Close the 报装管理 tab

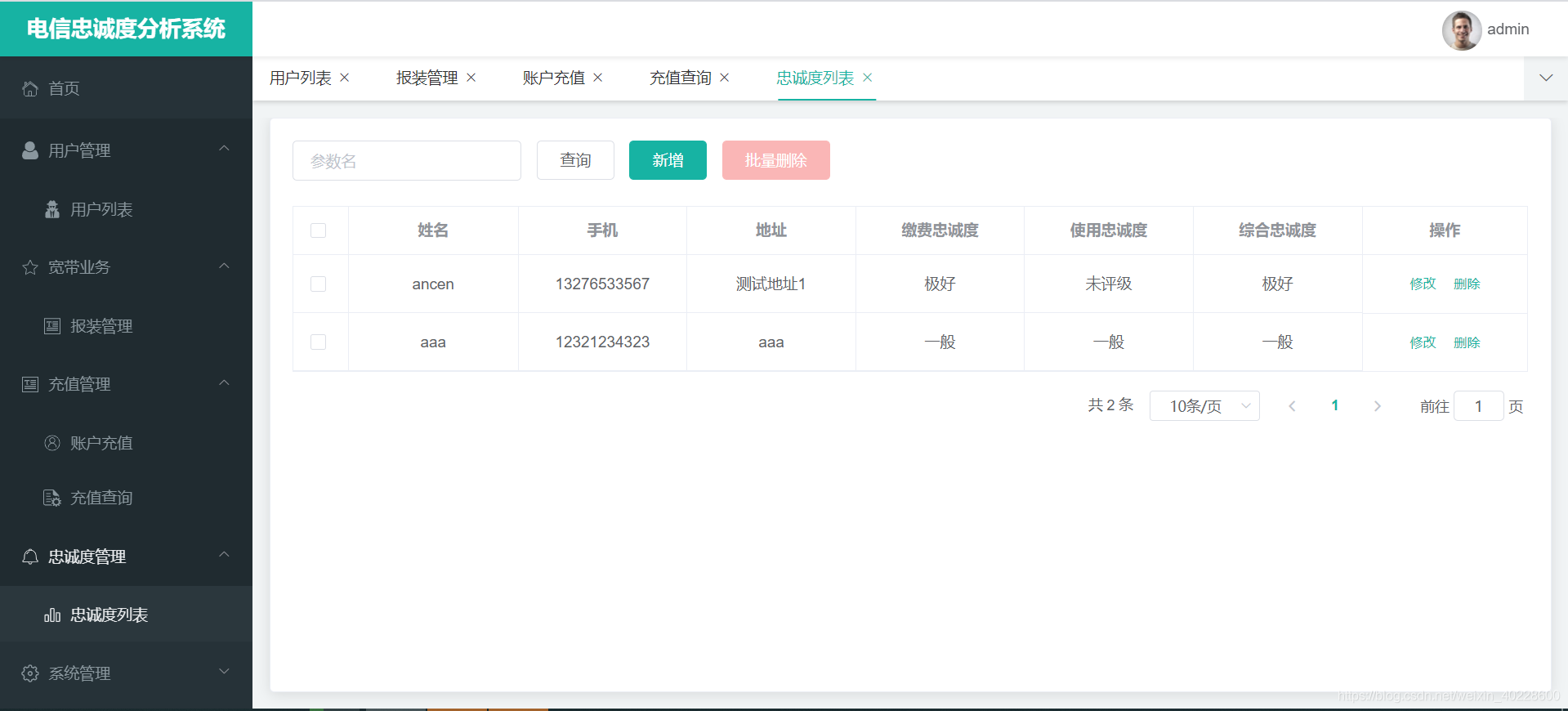pos(471,78)
